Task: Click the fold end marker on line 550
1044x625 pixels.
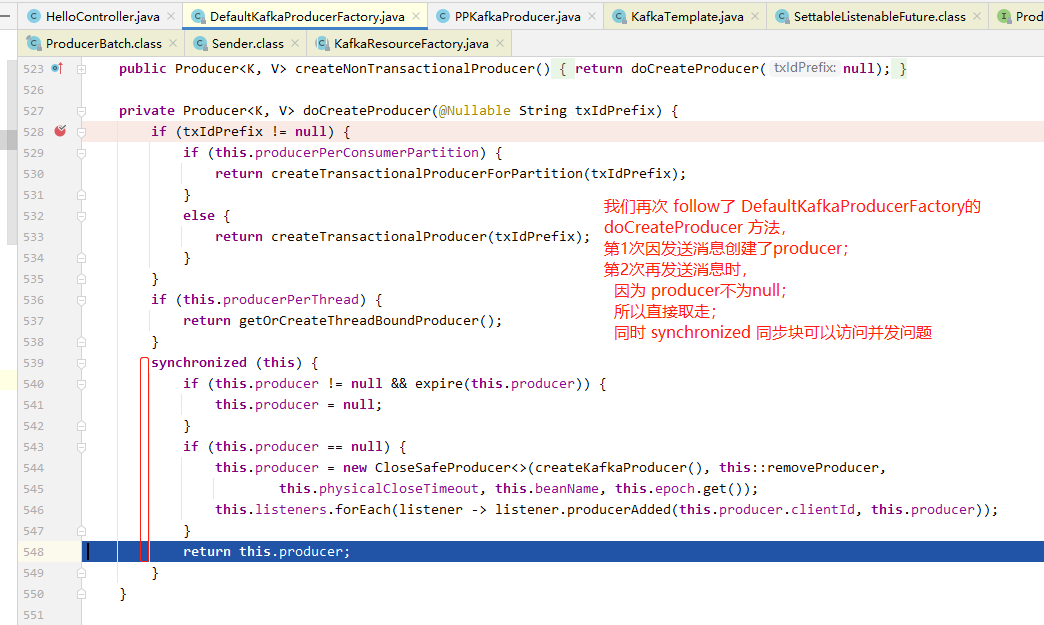Action: pos(81,594)
